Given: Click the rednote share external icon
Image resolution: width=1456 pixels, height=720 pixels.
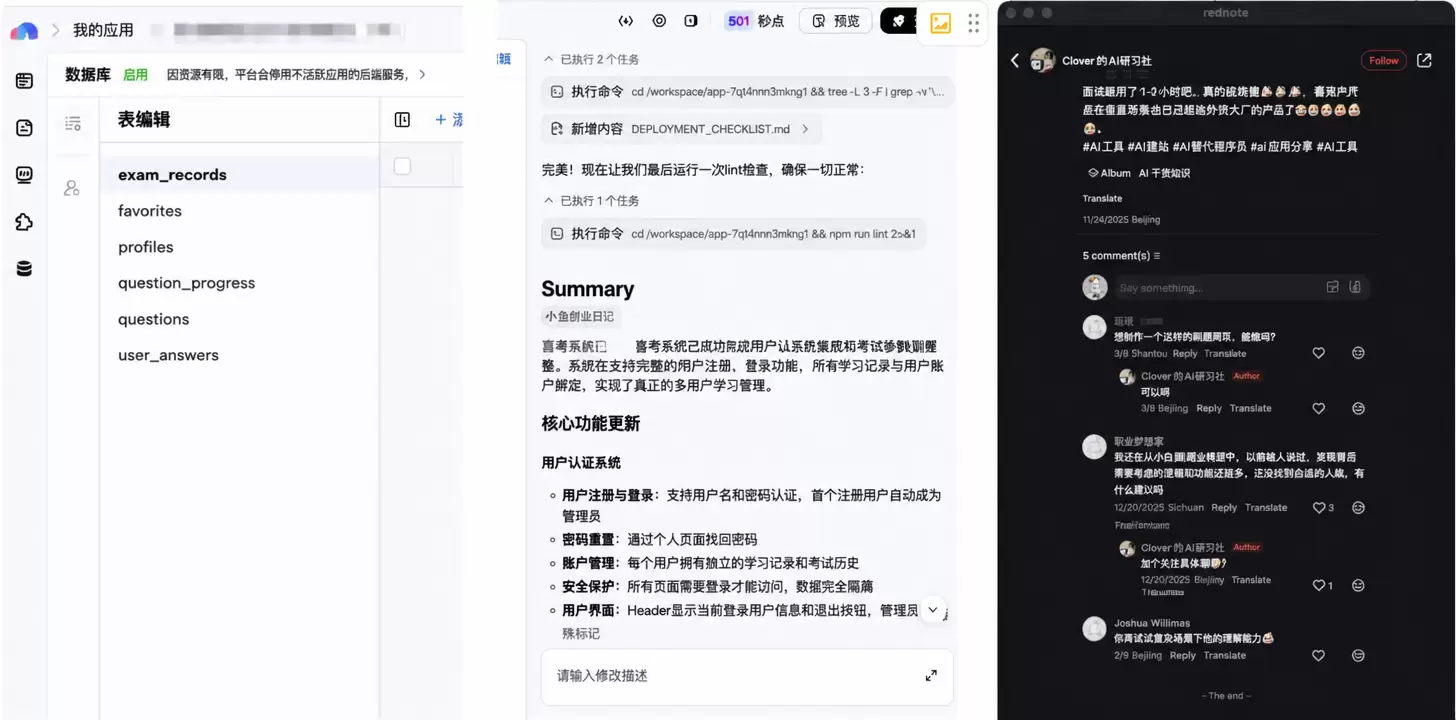Looking at the screenshot, I should 1425,61.
